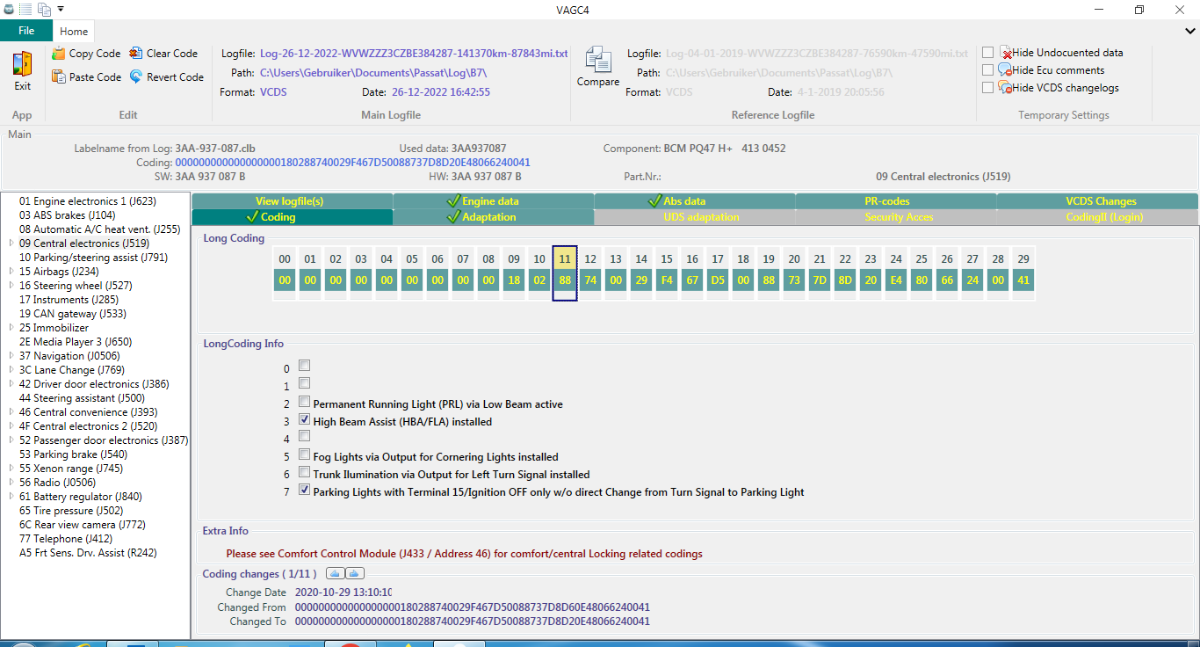The width and height of the screenshot is (1200, 647).
Task: Expand 37 Navigation tree node
Action: 11,356
